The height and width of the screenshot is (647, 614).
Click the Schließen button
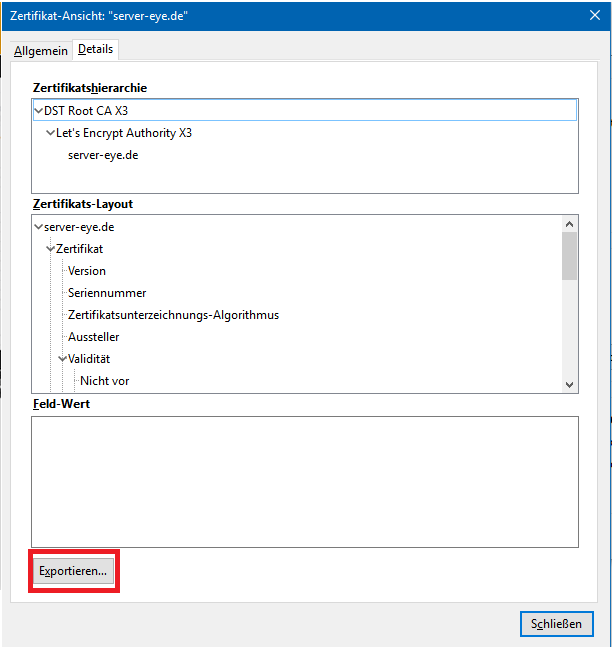[x=556, y=623]
